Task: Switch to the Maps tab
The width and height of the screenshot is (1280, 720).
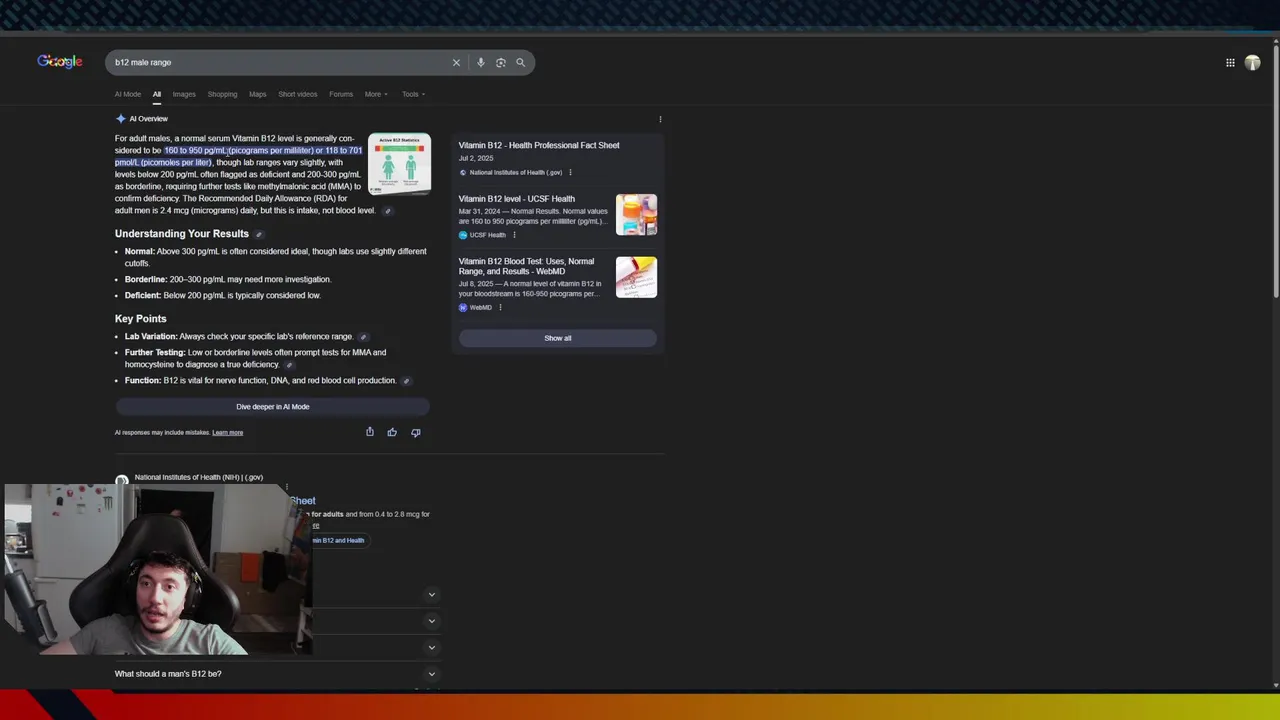Action: pyautogui.click(x=258, y=94)
